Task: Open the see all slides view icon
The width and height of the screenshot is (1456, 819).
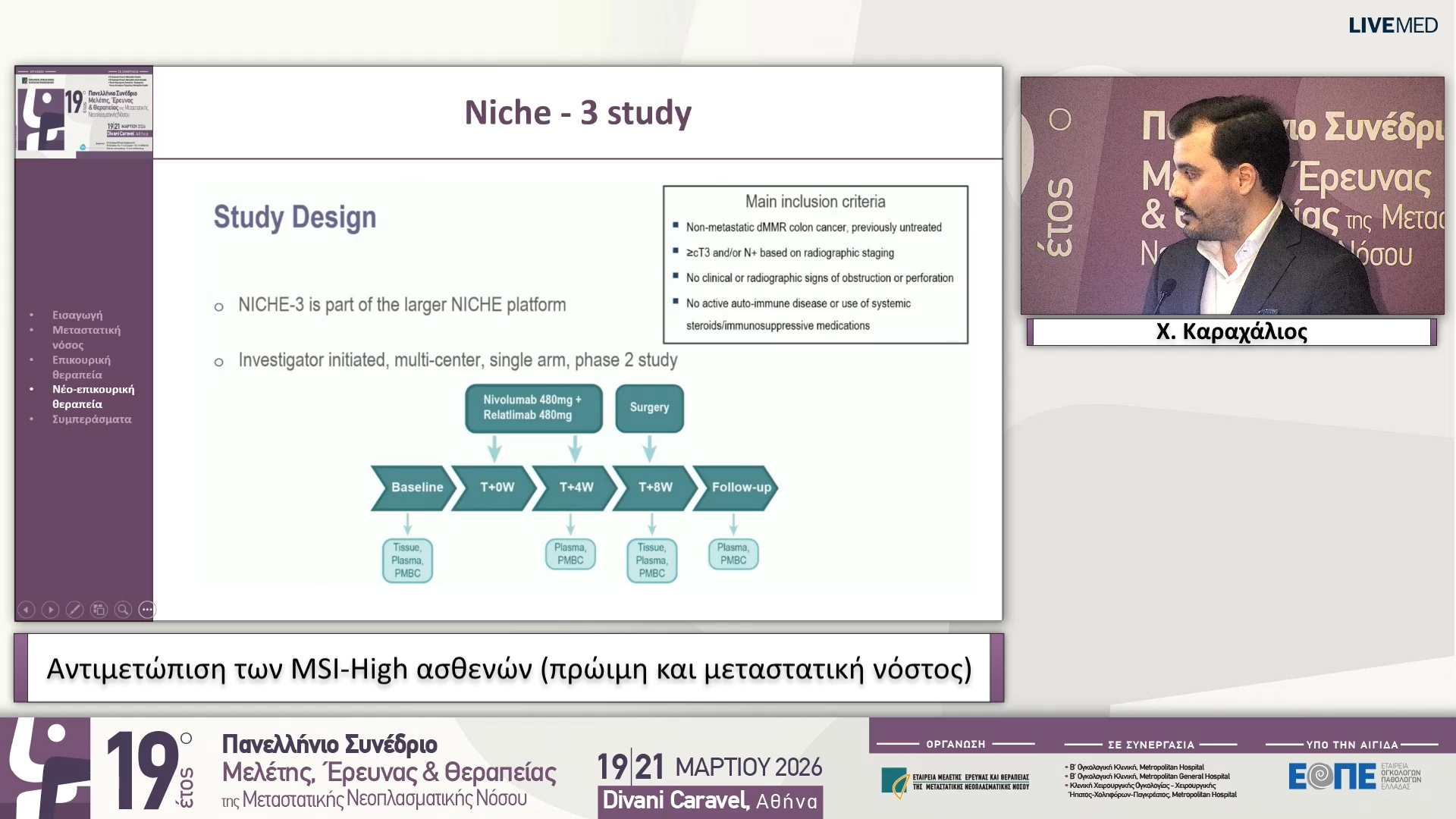Action: pyautogui.click(x=99, y=610)
